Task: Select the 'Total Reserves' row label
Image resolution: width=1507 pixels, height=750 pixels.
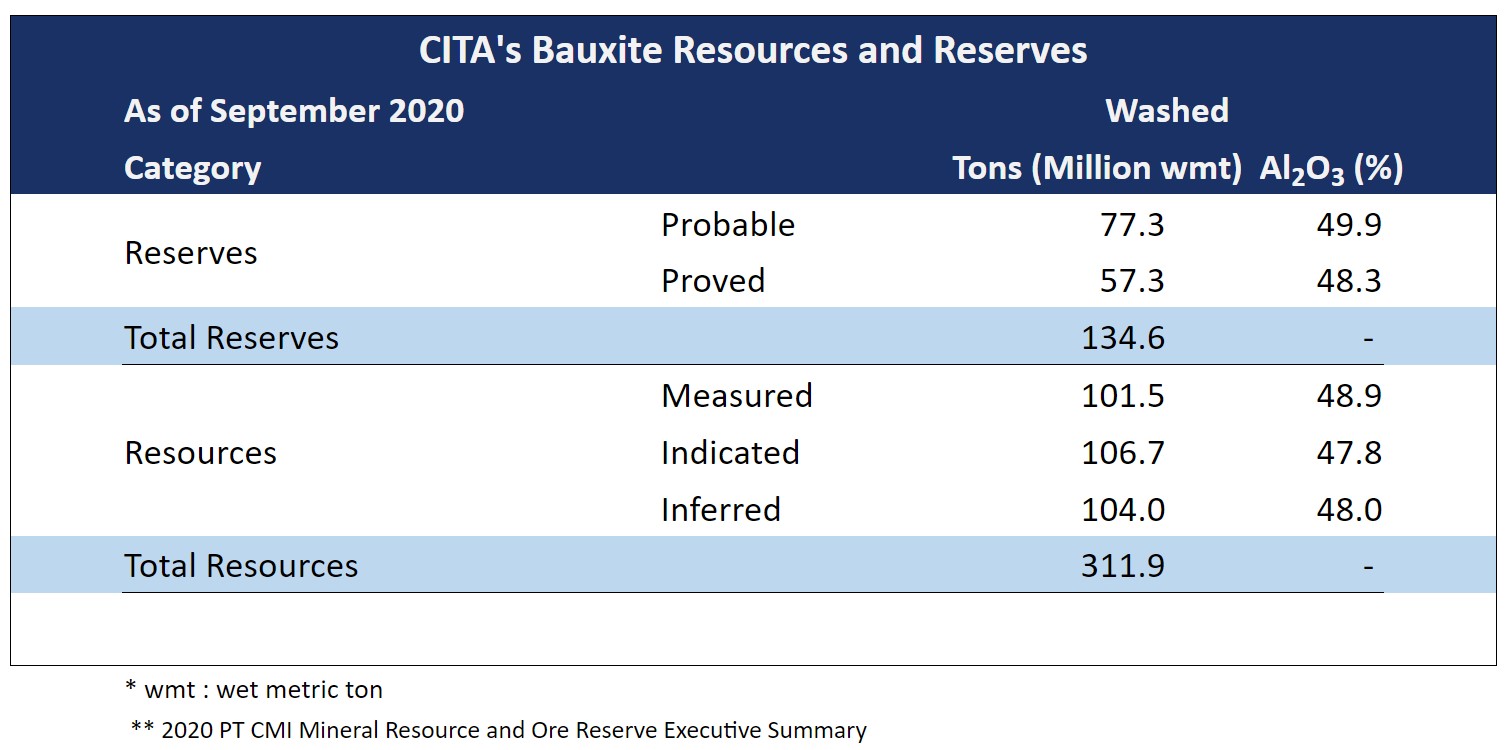Action: click(231, 338)
